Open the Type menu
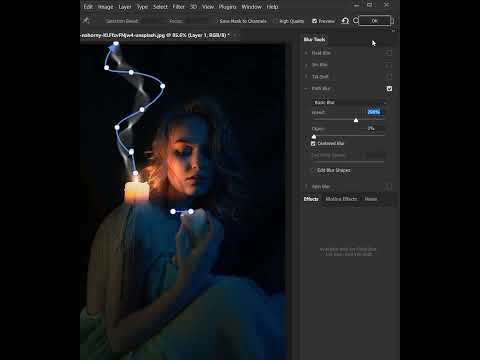Screen dimensions: 480x360 pyautogui.click(x=142, y=7)
